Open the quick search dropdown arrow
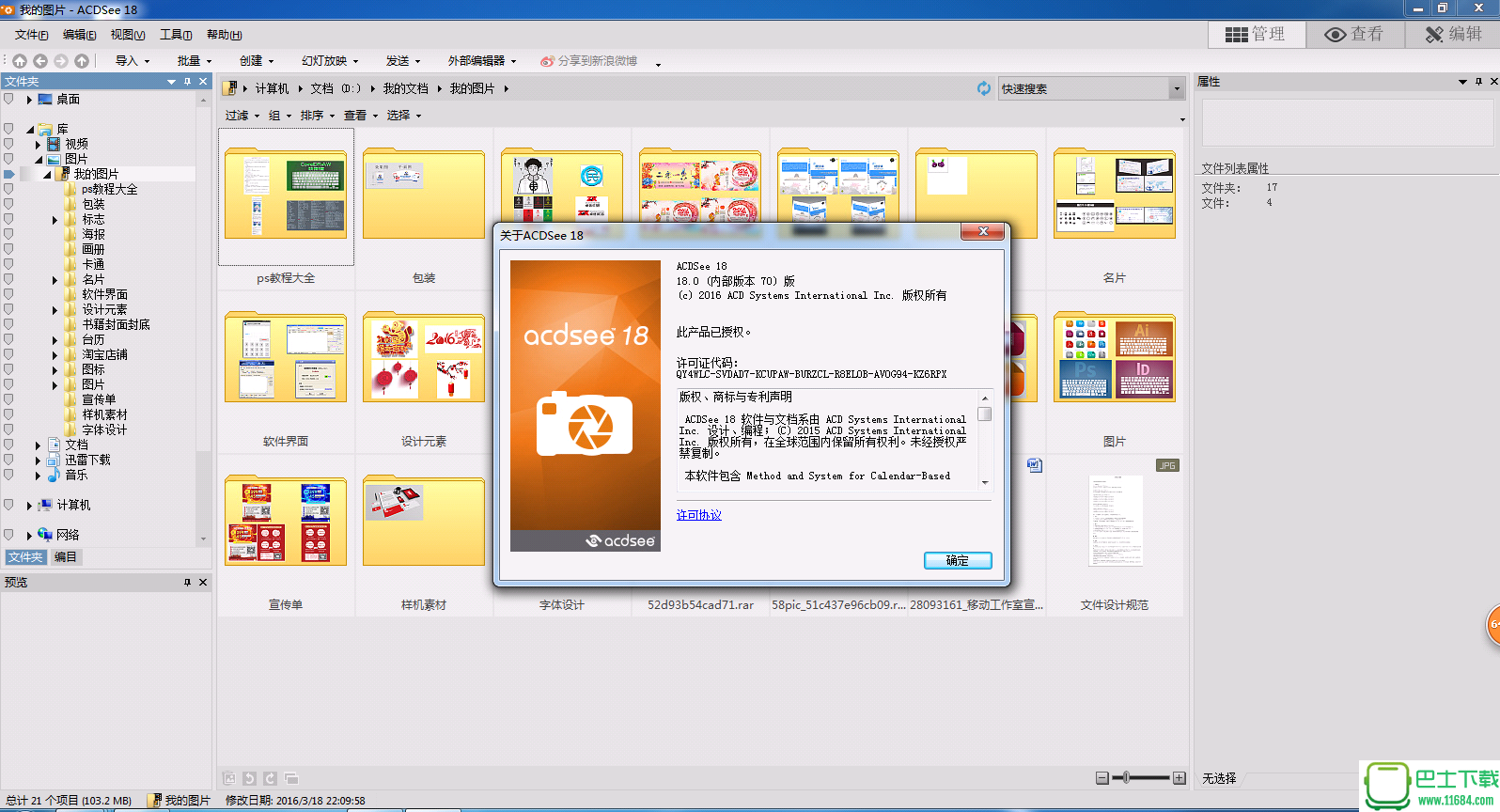Viewport: 1500px width, 812px height. pyautogui.click(x=1177, y=88)
